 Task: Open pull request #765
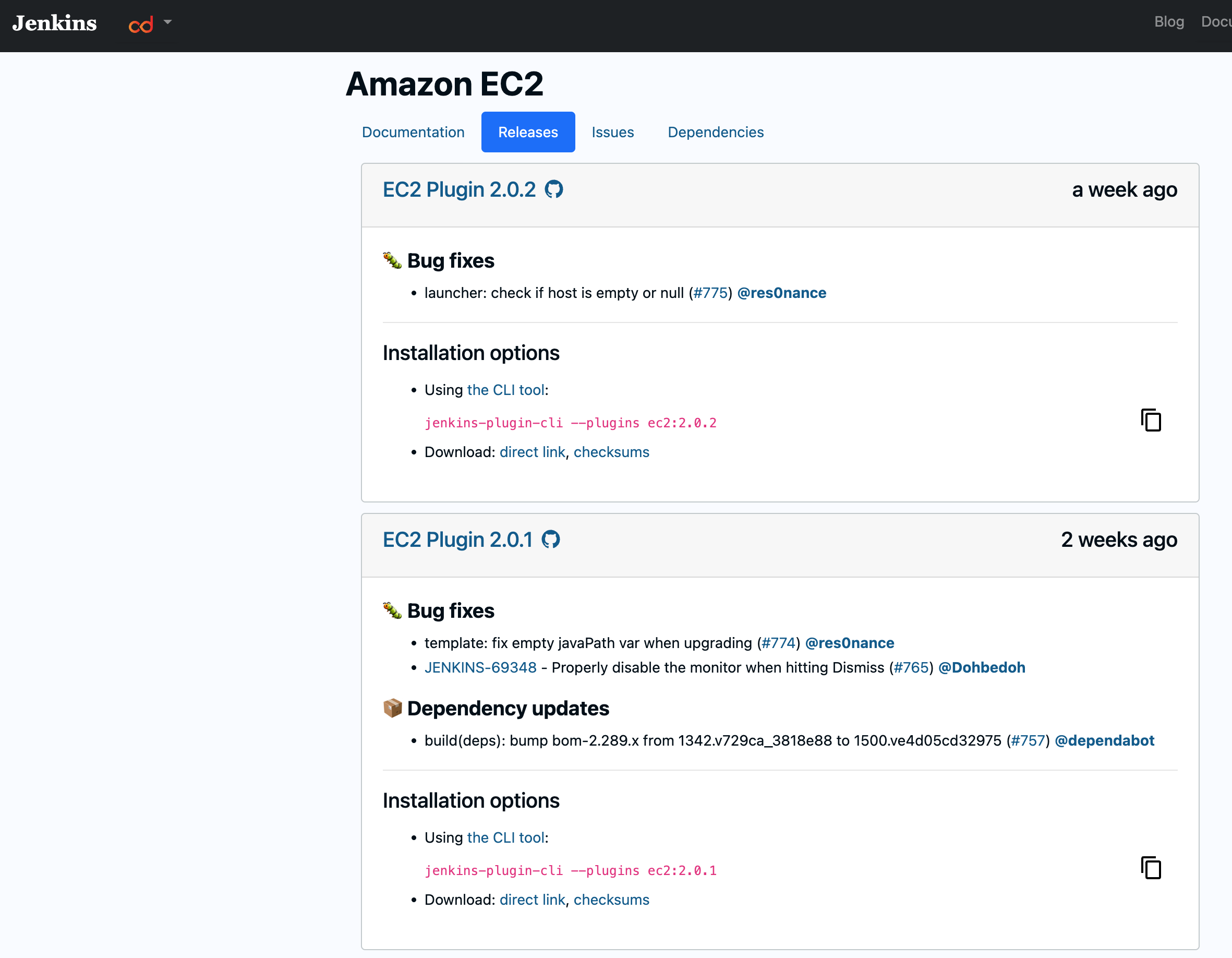pos(912,667)
